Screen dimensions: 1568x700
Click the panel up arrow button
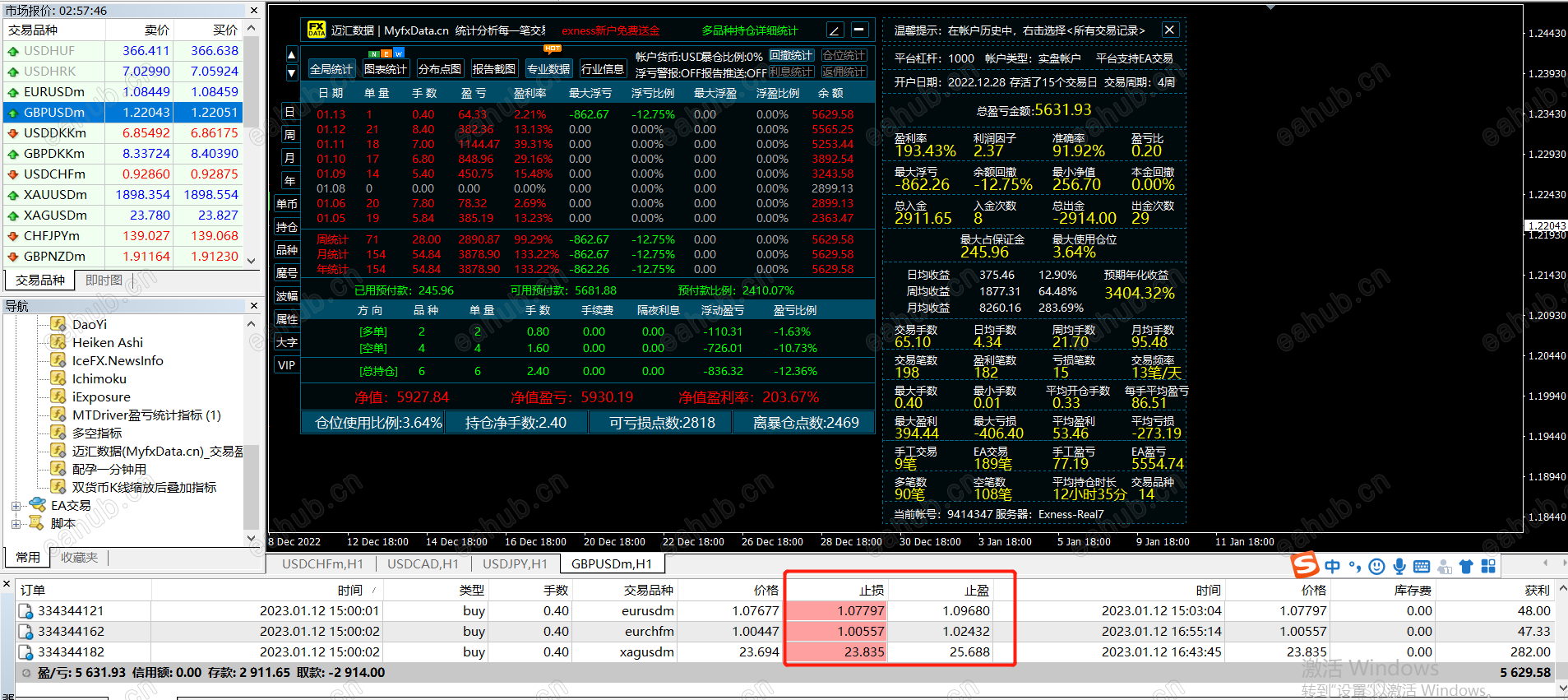291,55
